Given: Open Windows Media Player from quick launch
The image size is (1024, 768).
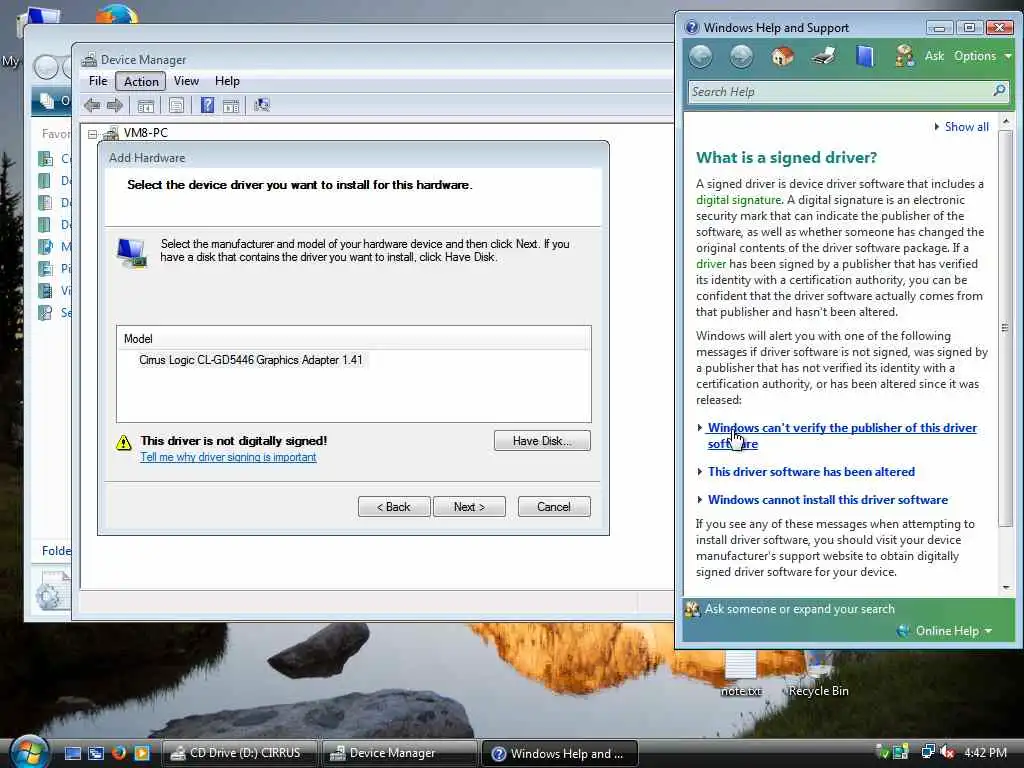Looking at the screenshot, I should click(x=142, y=753).
